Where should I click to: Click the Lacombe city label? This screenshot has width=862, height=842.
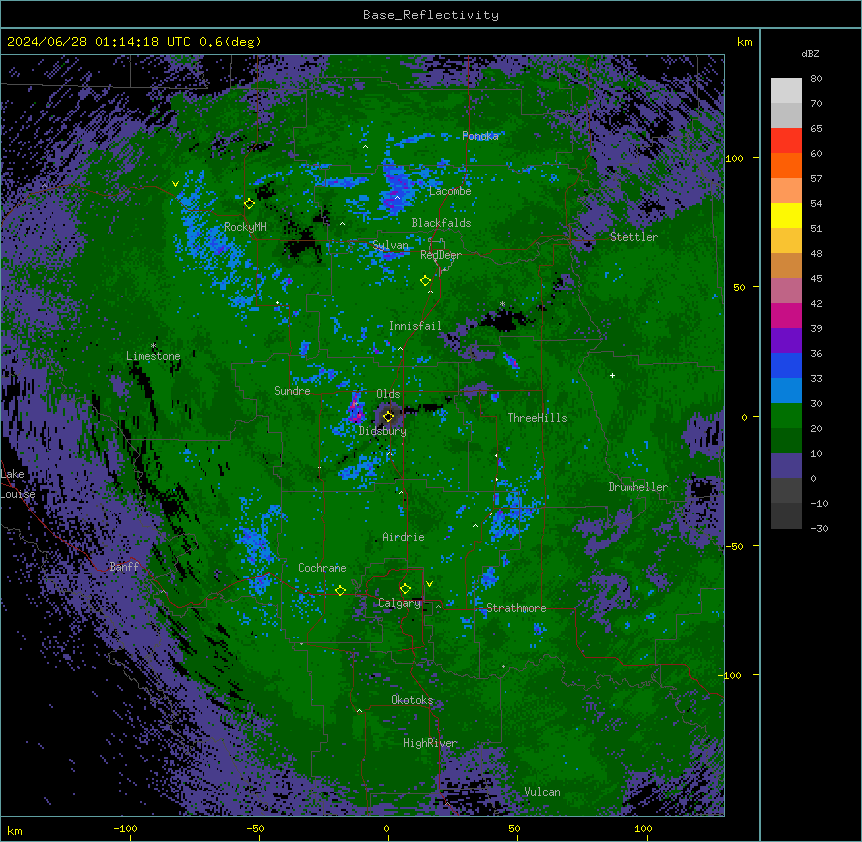coord(450,191)
